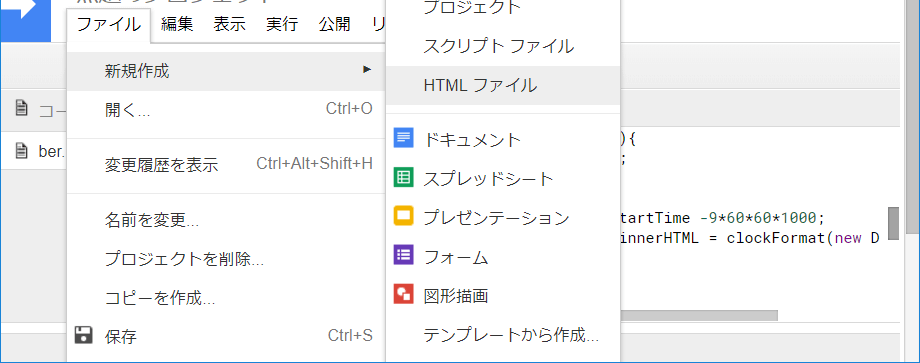
Task: Click code line with clockFormat(new D
Action: point(749,238)
